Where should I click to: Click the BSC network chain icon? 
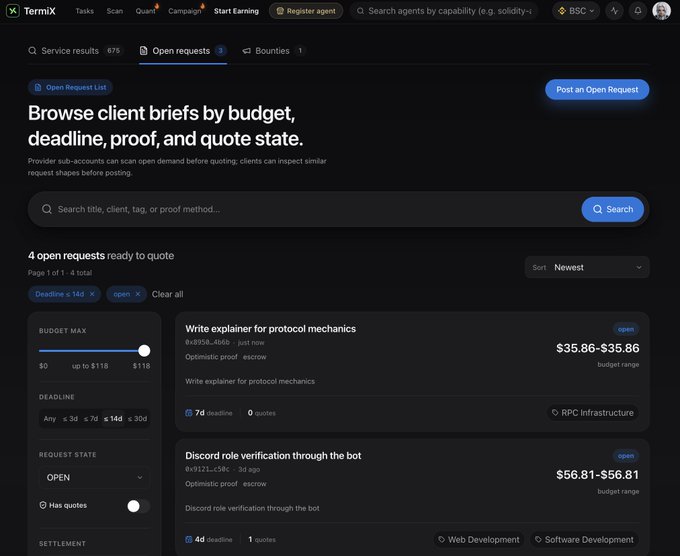coord(562,11)
